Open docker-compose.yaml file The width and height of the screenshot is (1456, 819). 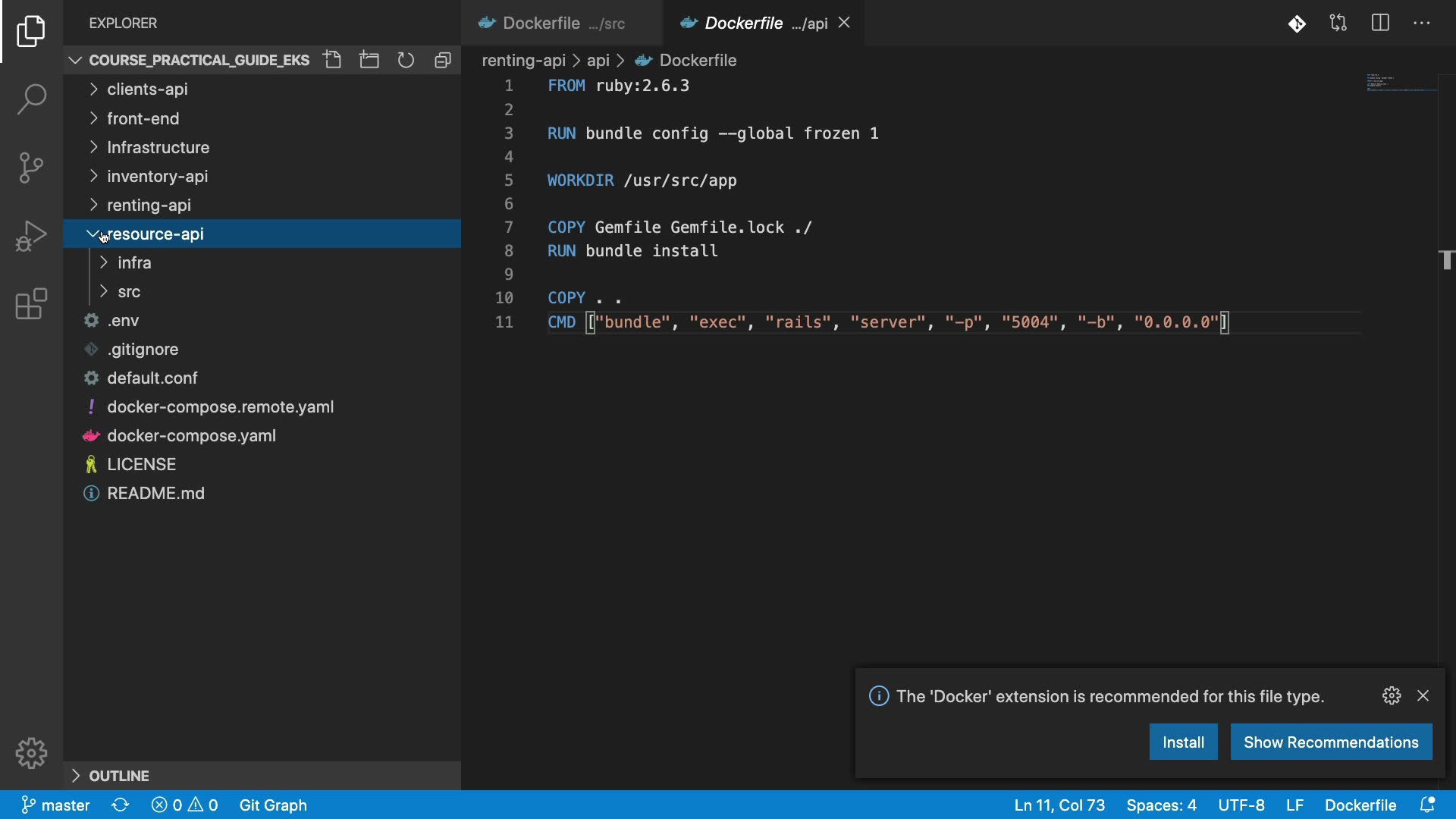point(191,436)
